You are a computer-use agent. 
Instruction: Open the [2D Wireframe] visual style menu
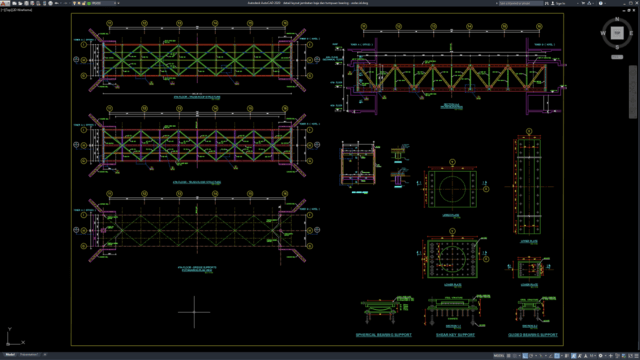[x=21, y=10]
